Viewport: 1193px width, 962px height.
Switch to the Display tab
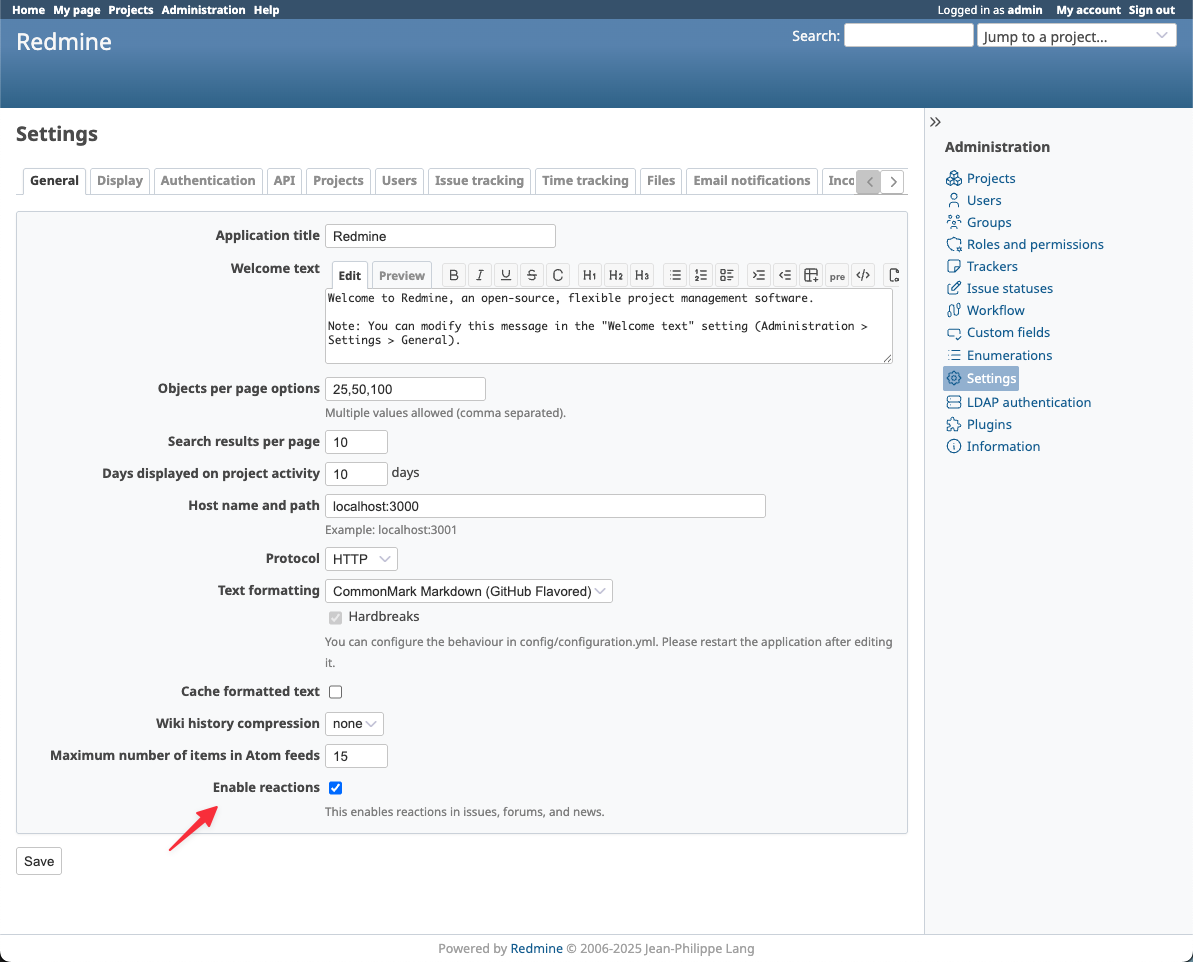pyautogui.click(x=120, y=181)
